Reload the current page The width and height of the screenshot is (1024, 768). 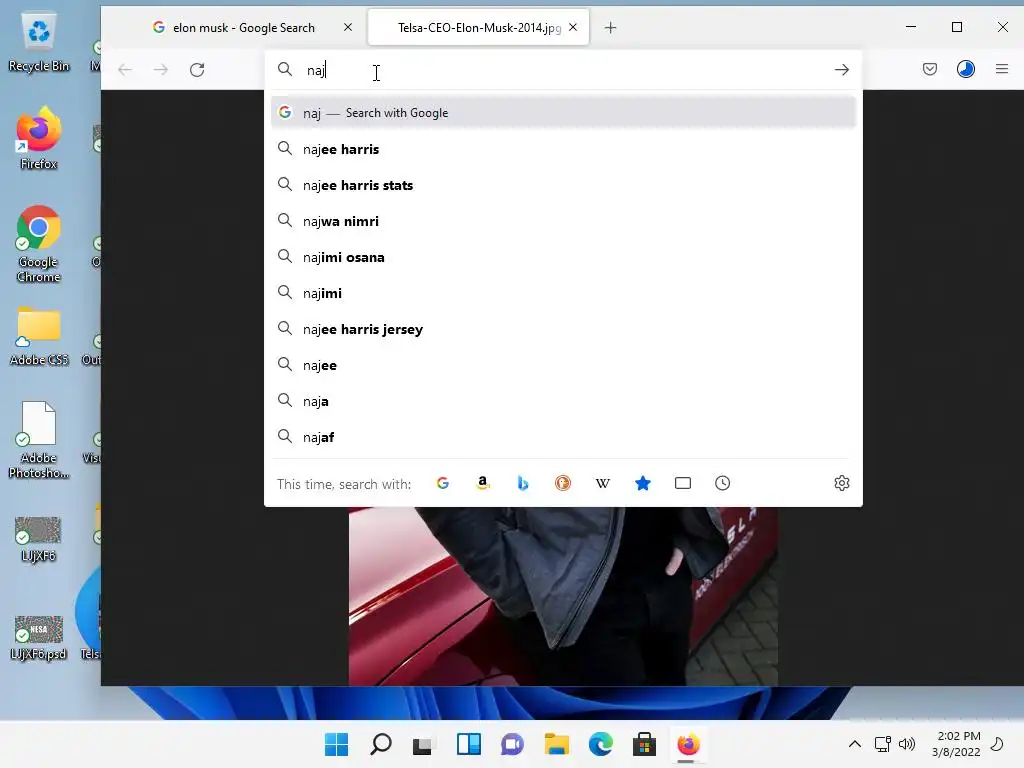point(197,70)
